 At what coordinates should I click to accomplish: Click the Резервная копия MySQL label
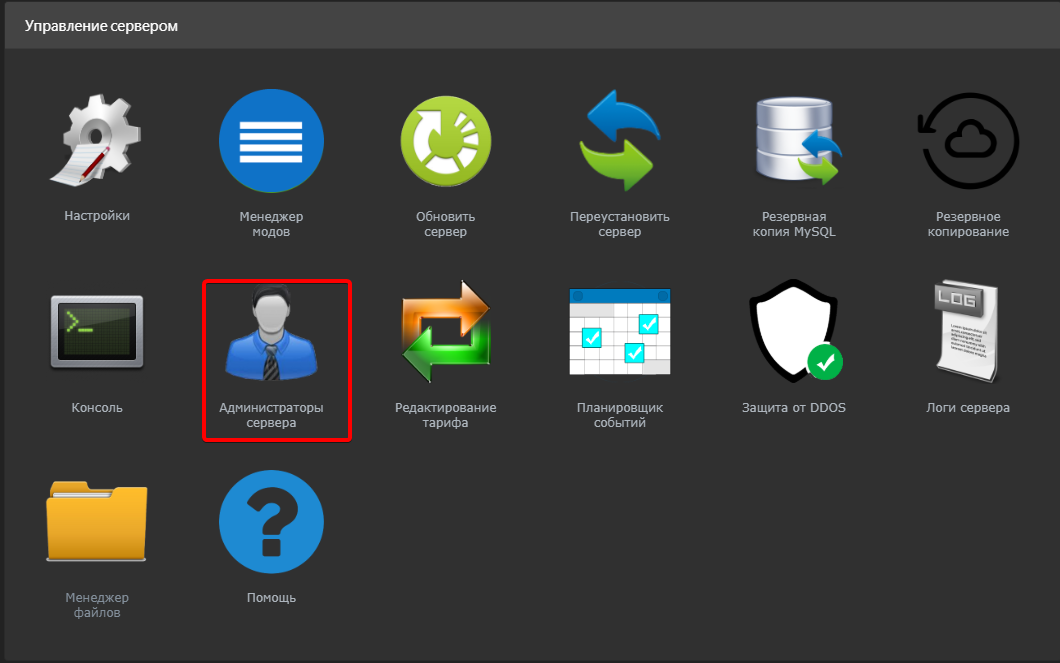click(x=794, y=224)
